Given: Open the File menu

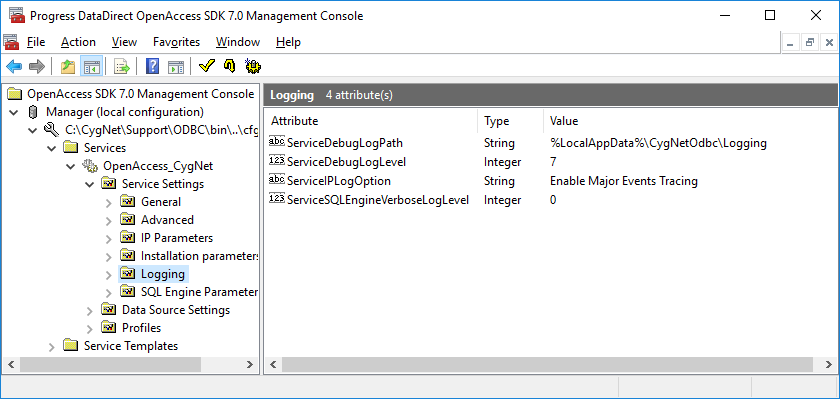Looking at the screenshot, I should [x=36, y=42].
